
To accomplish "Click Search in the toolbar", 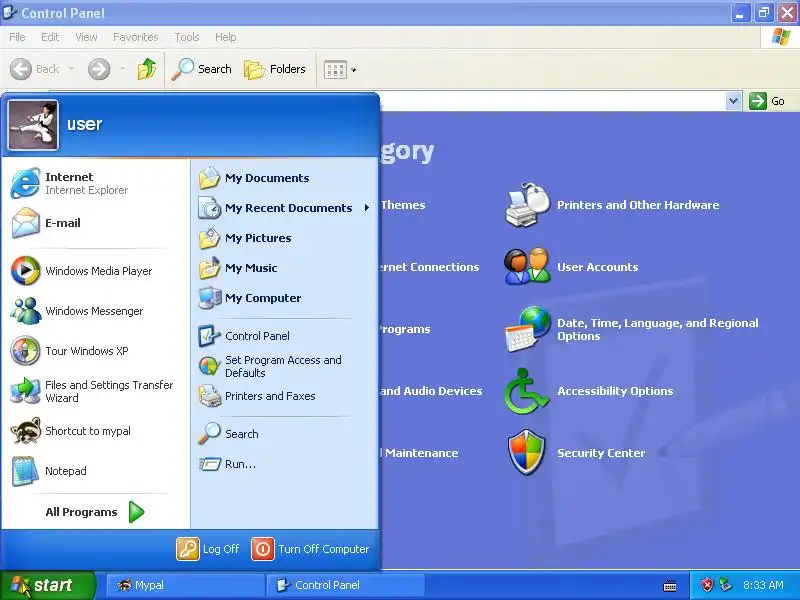I will click(x=202, y=69).
